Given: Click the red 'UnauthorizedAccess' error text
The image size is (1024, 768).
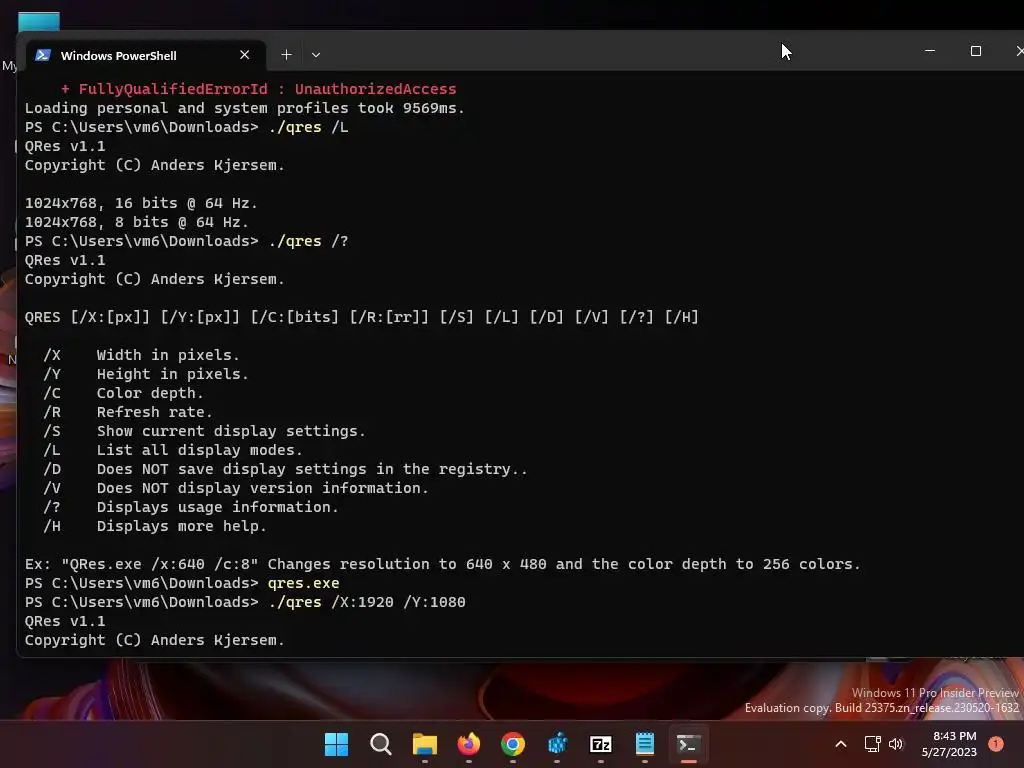Looking at the screenshot, I should 375,89.
